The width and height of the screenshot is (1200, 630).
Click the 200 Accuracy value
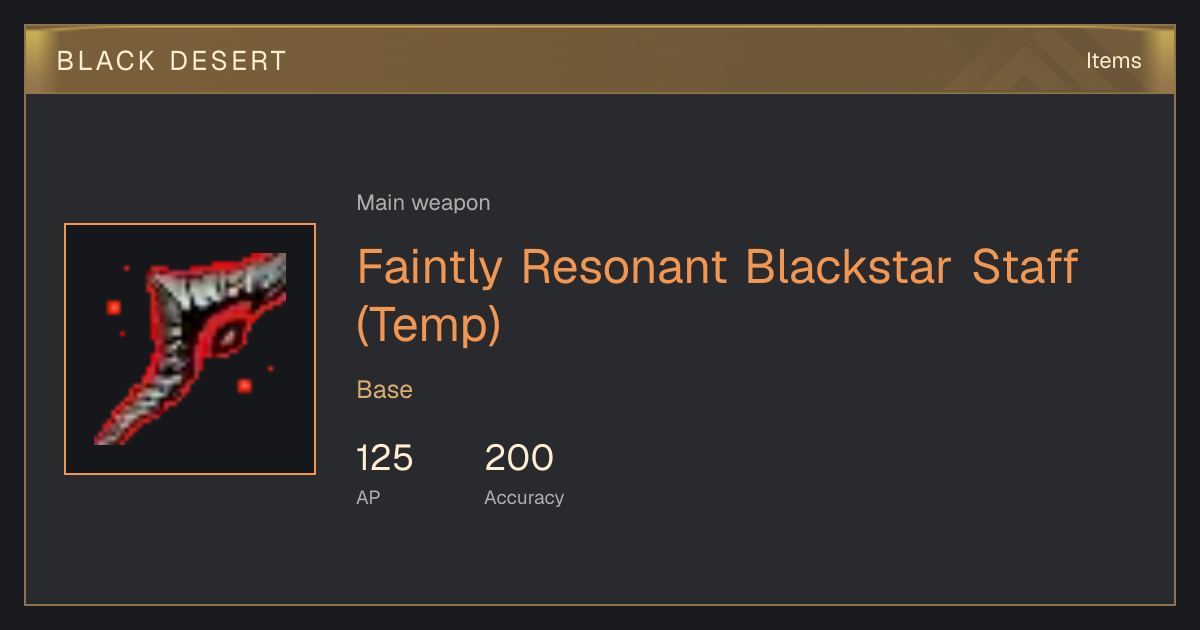pyautogui.click(x=519, y=458)
